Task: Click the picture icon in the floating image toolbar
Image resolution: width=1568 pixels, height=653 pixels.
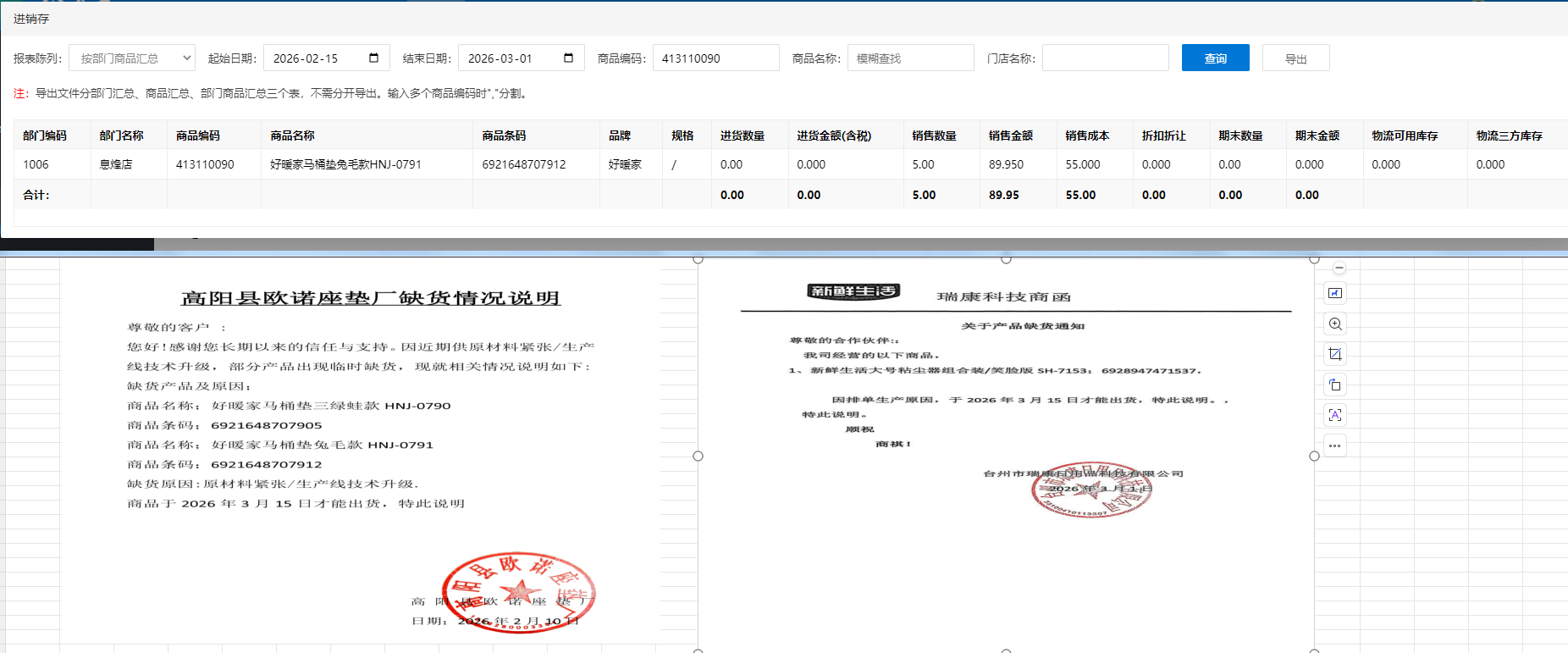Action: pyautogui.click(x=1335, y=293)
